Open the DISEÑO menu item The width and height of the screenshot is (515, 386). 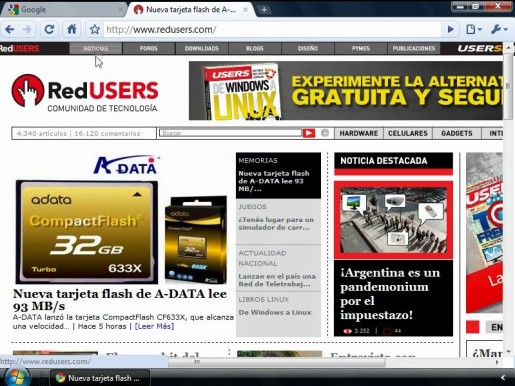tap(308, 48)
